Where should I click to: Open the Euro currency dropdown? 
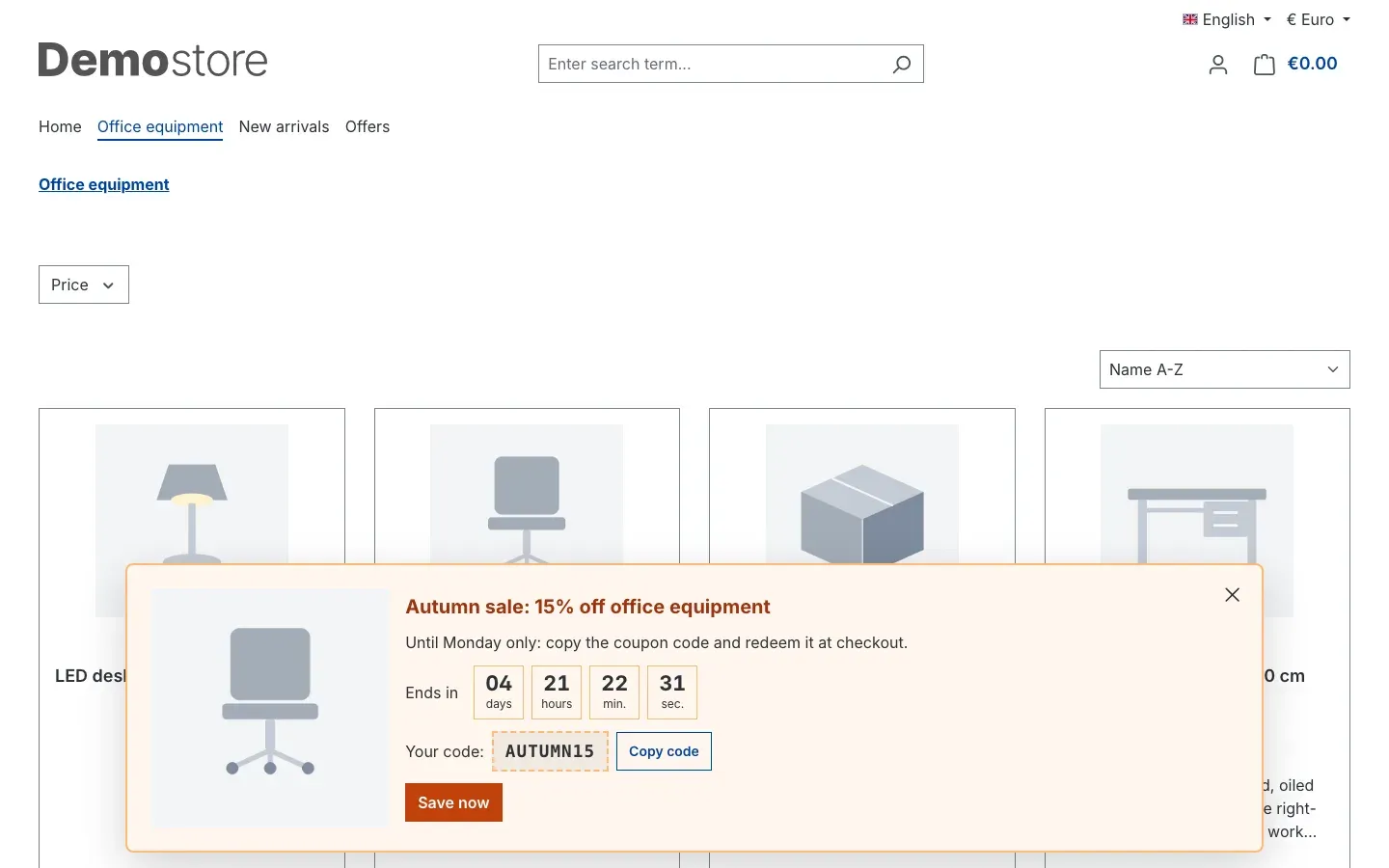tap(1318, 19)
